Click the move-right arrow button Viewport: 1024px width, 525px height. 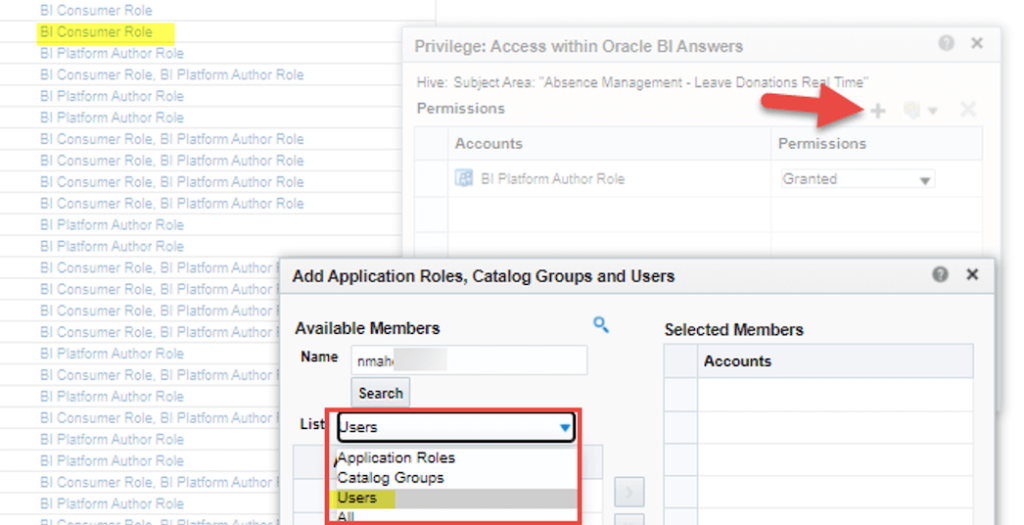[x=629, y=492]
